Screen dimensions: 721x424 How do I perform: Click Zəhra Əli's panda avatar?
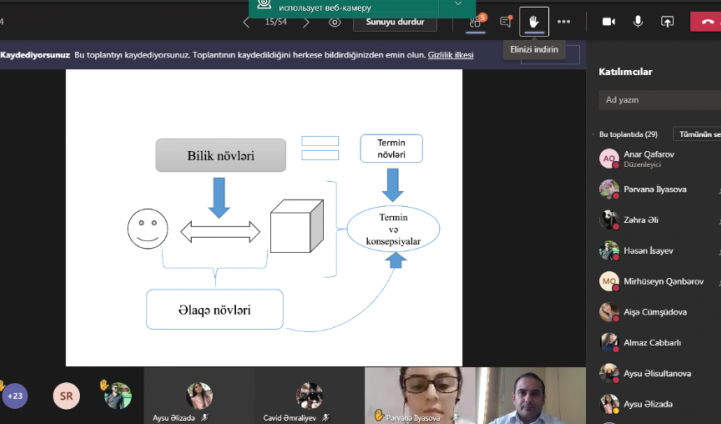pyautogui.click(x=609, y=220)
